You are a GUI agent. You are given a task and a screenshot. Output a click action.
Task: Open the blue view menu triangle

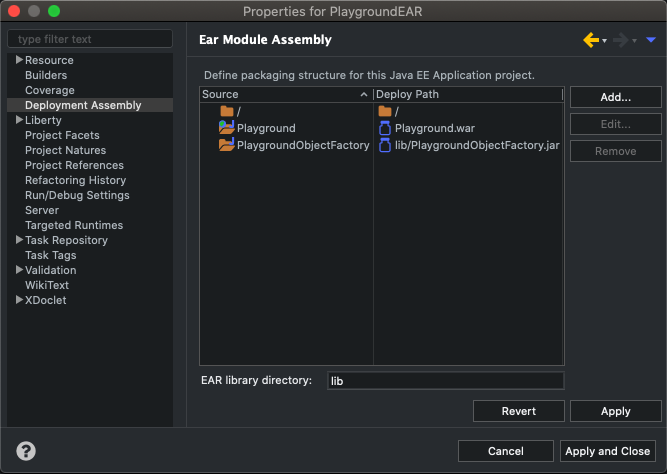(651, 40)
